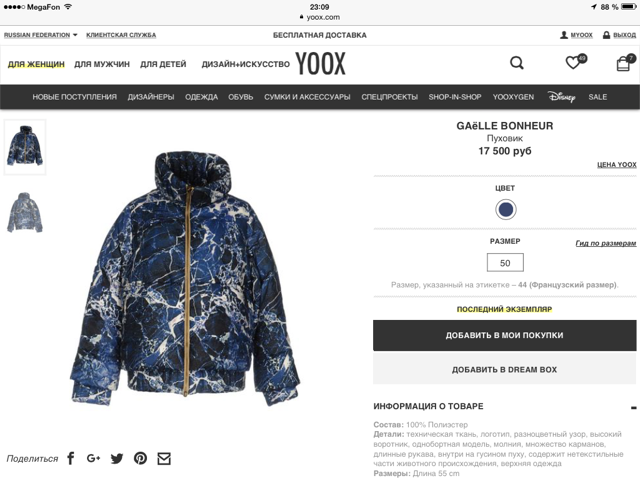Click Добавить в мои покупки button
Viewport: 640px width, 480px height.
(x=504, y=336)
